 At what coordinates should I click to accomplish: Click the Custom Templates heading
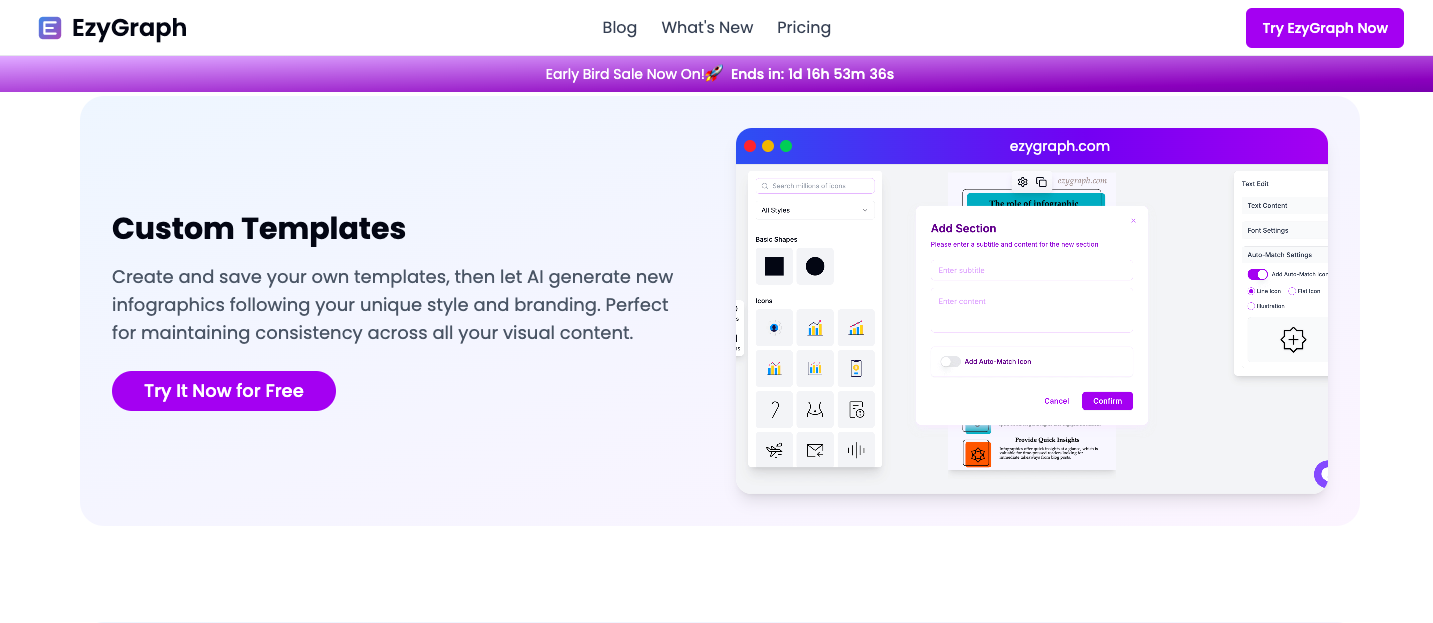point(259,229)
